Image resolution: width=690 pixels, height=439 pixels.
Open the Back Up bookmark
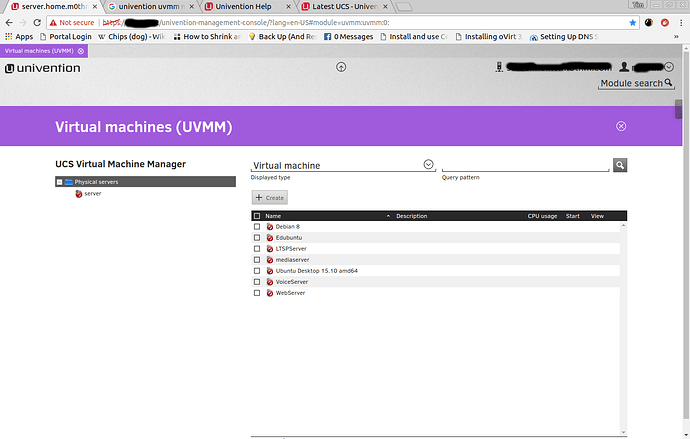coord(282,37)
